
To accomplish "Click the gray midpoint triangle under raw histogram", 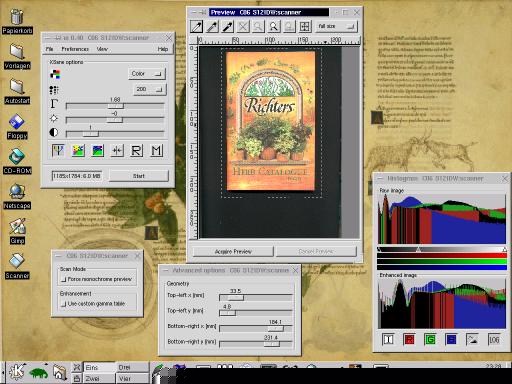I will coord(418,249).
